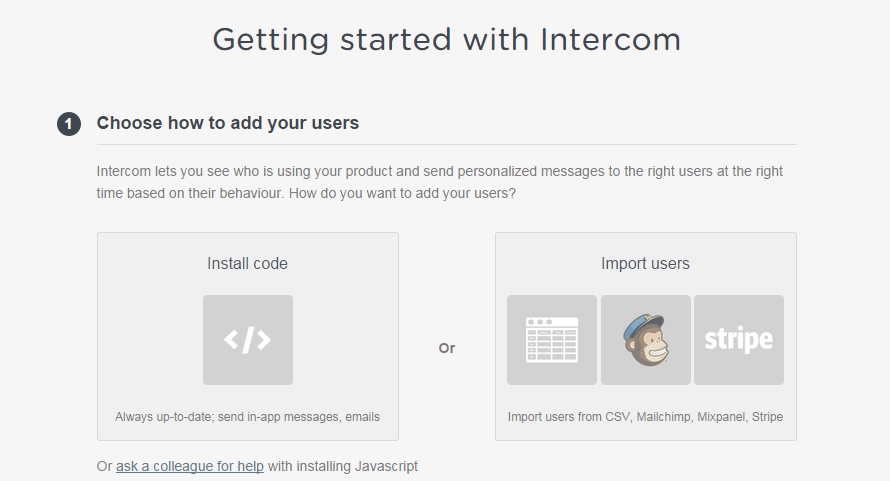The height and width of the screenshot is (481, 890).
Task: Choose the Mailchimp monkey icon
Action: (x=645, y=340)
